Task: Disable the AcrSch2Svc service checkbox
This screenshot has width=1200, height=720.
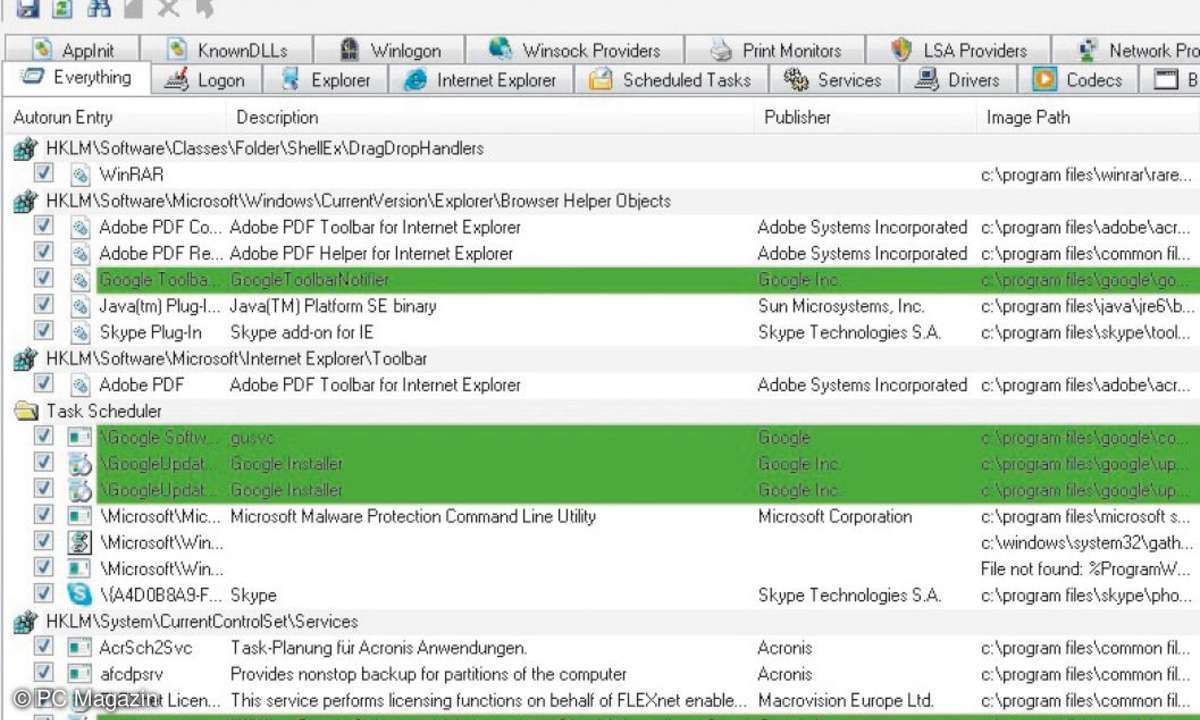Action: pyautogui.click(x=43, y=647)
